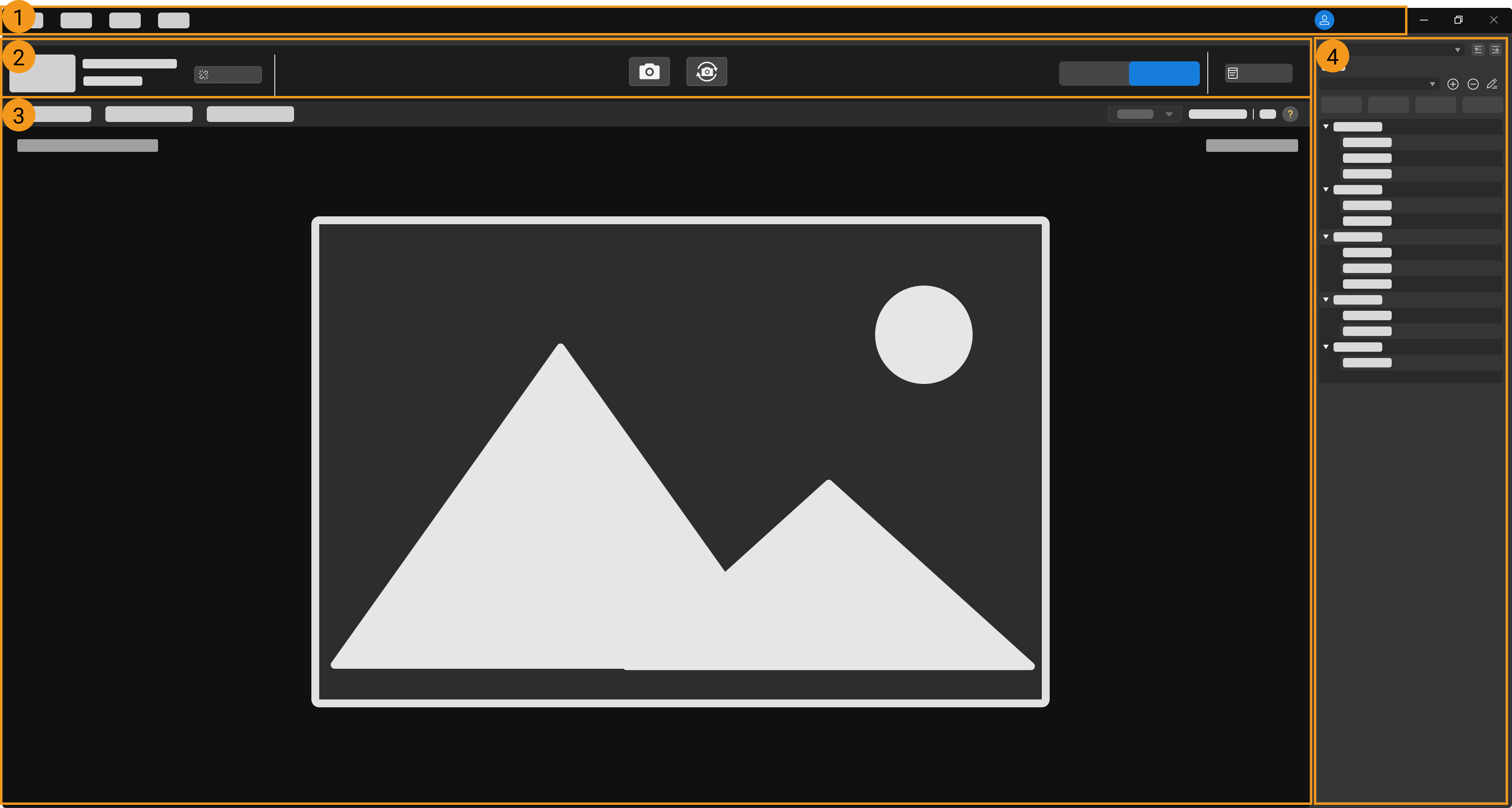Collapse the first parameter group in right panel
Image resolution: width=1512 pixels, height=808 pixels.
(x=1326, y=126)
